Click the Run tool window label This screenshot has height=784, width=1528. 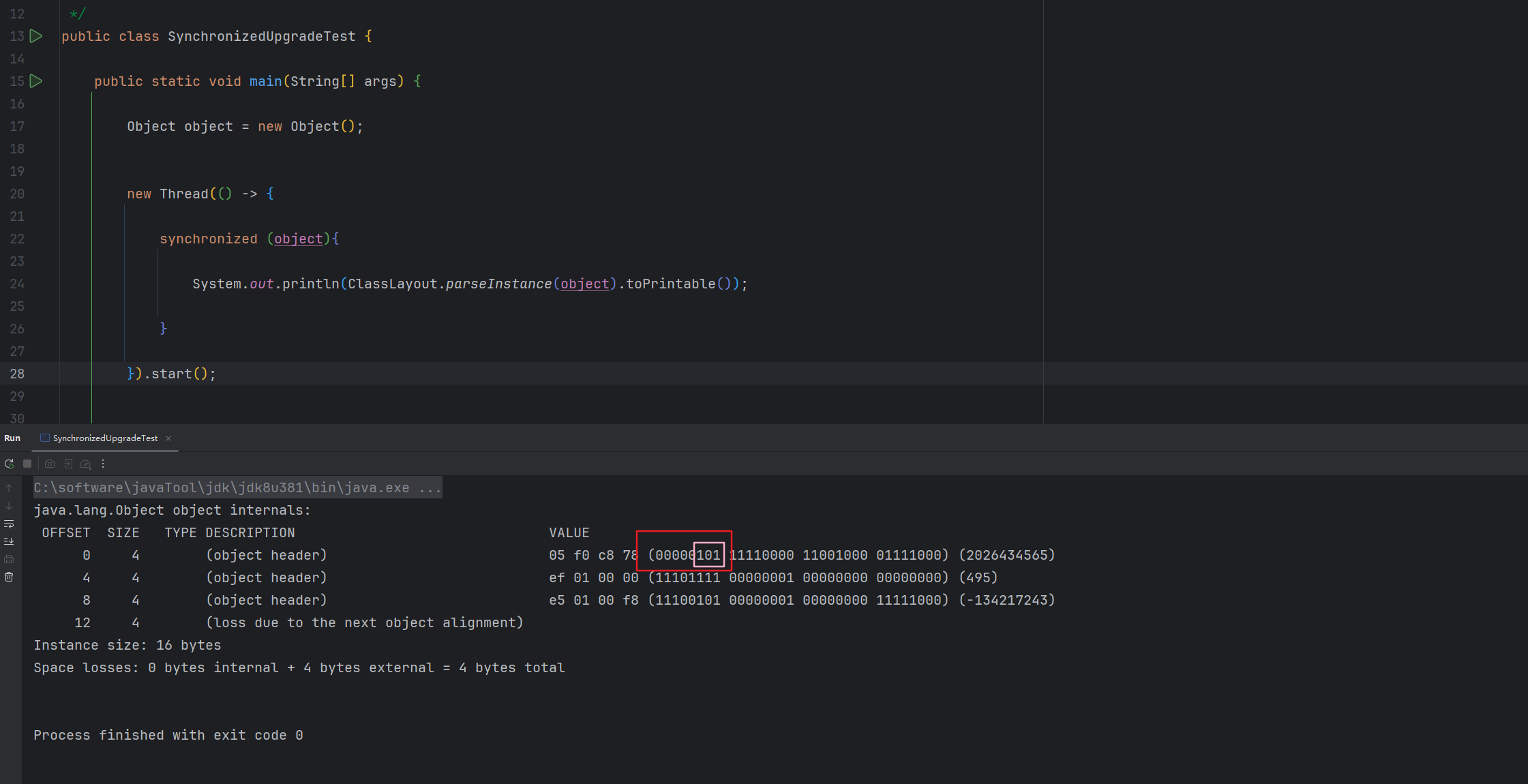(12, 438)
